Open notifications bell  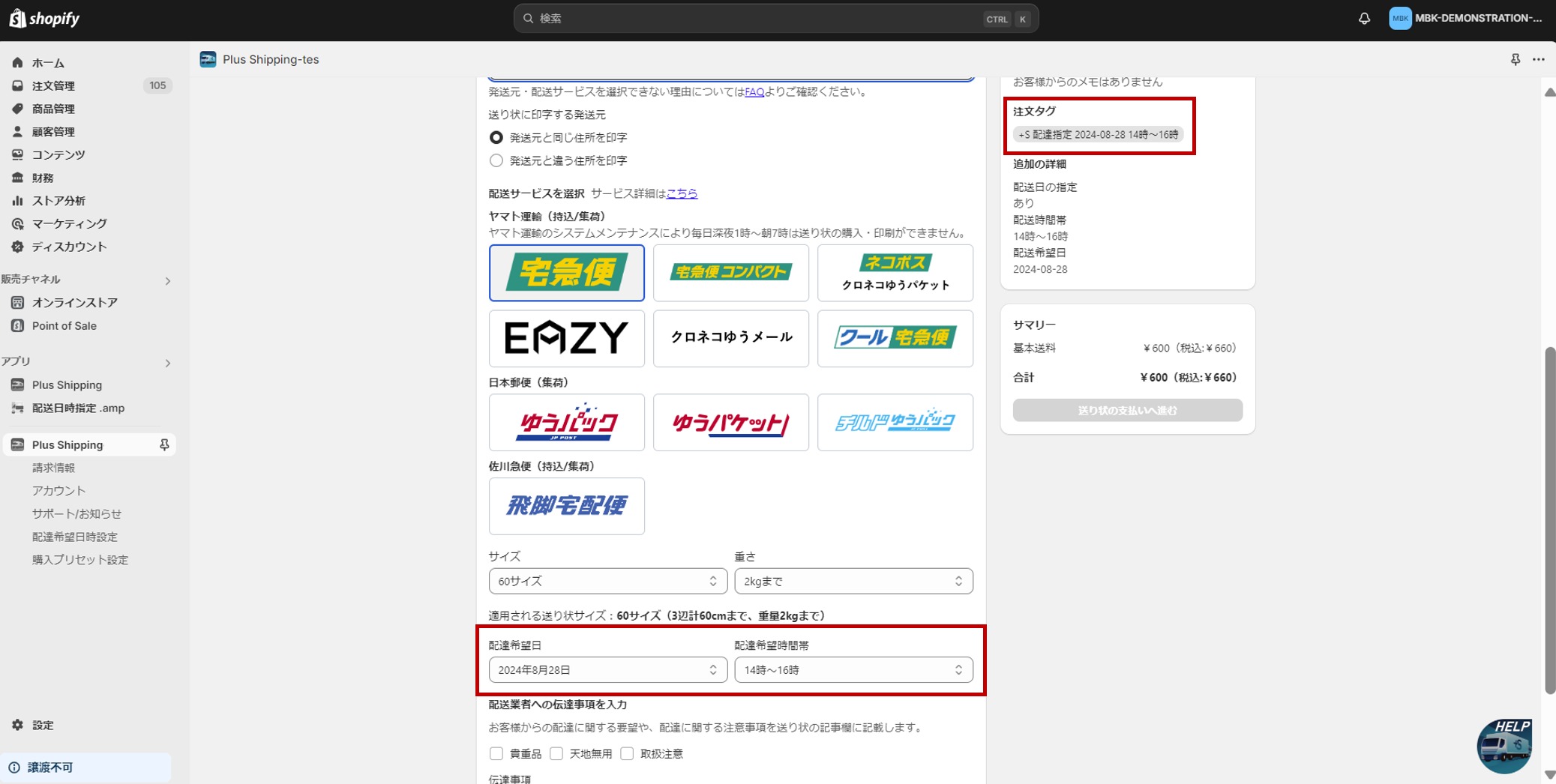1364,19
